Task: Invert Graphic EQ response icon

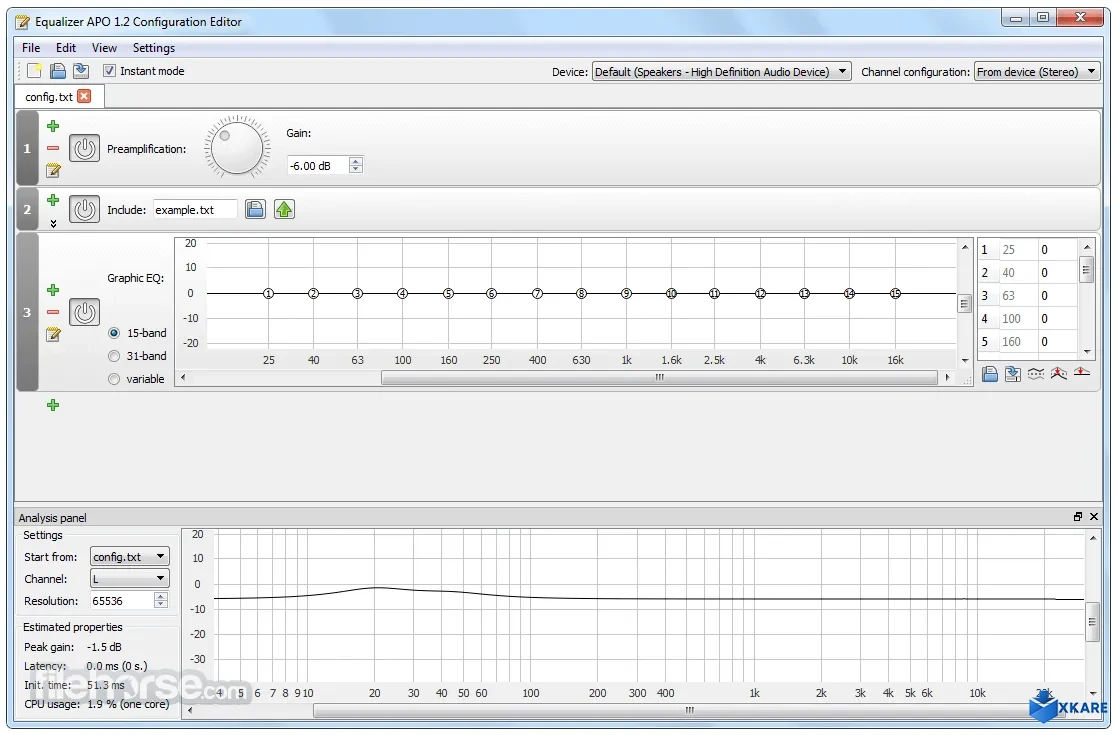Action: (1036, 374)
